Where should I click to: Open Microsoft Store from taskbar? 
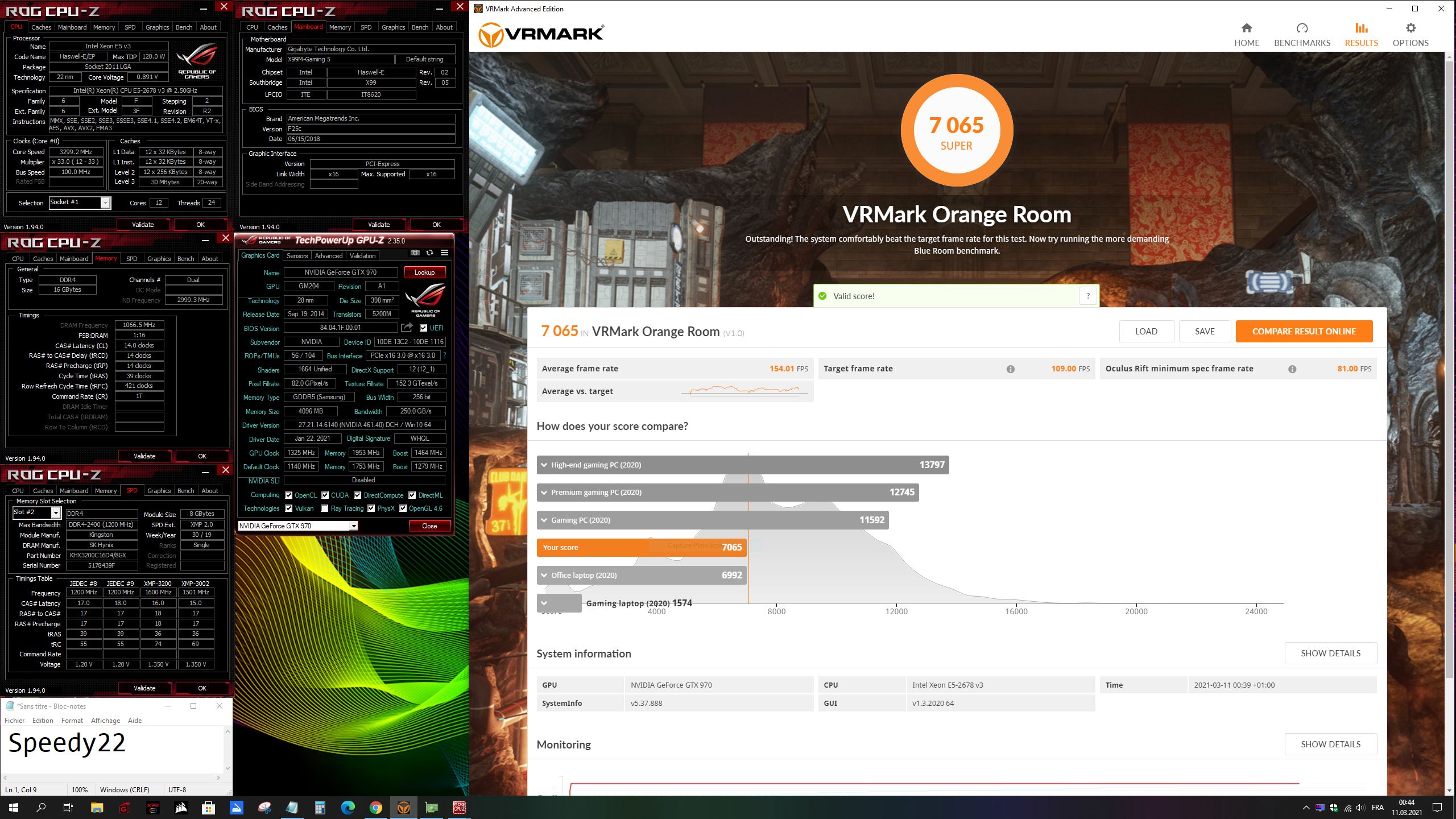pyautogui.click(x=208, y=808)
